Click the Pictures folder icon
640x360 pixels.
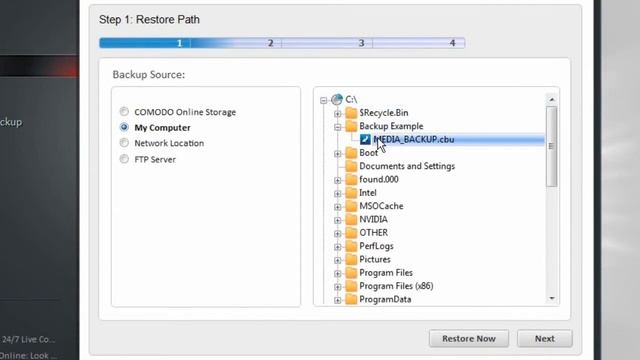[x=351, y=259]
